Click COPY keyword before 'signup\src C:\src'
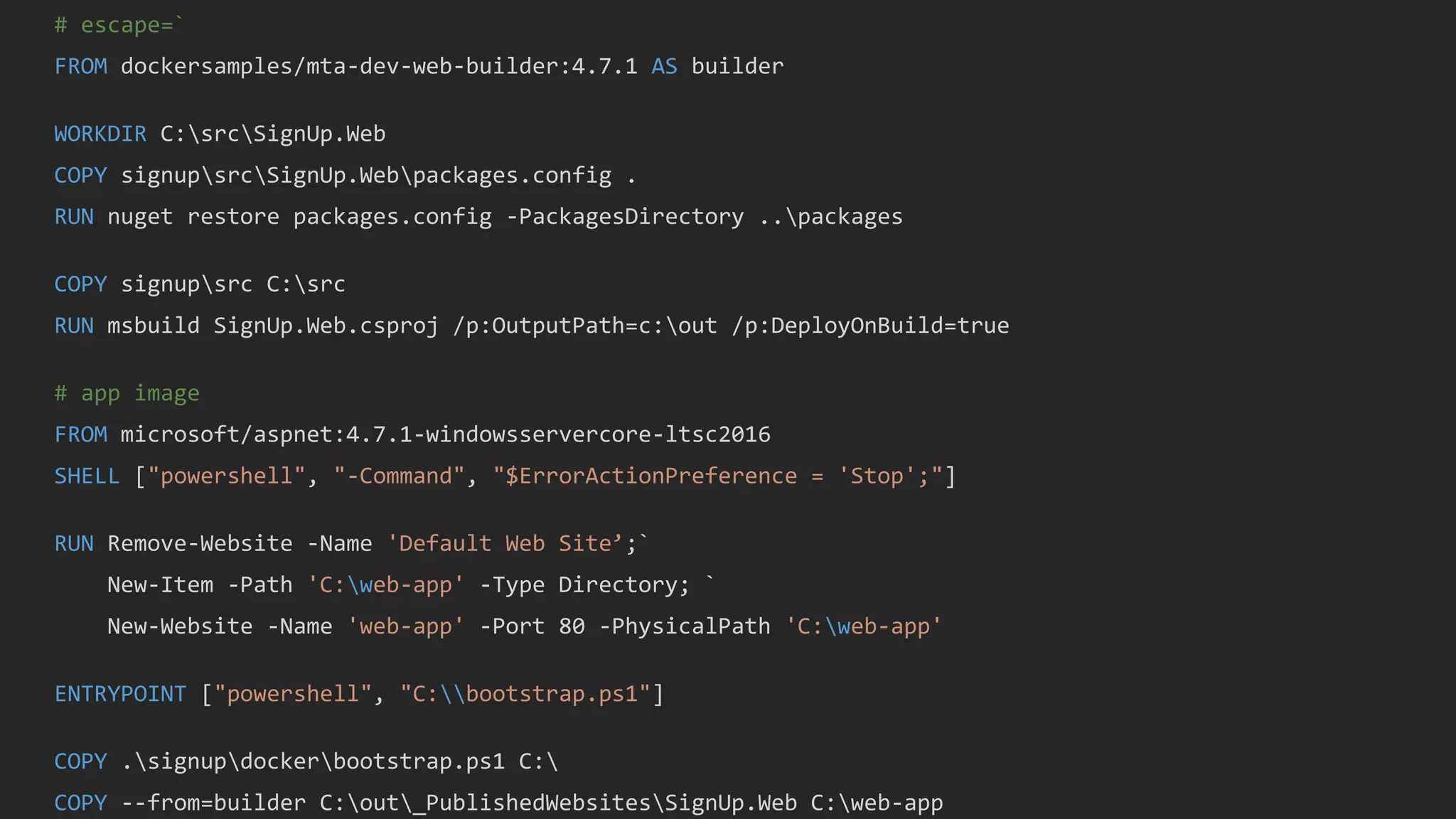Screen dimensions: 1456x819 pyautogui.click(x=80, y=284)
